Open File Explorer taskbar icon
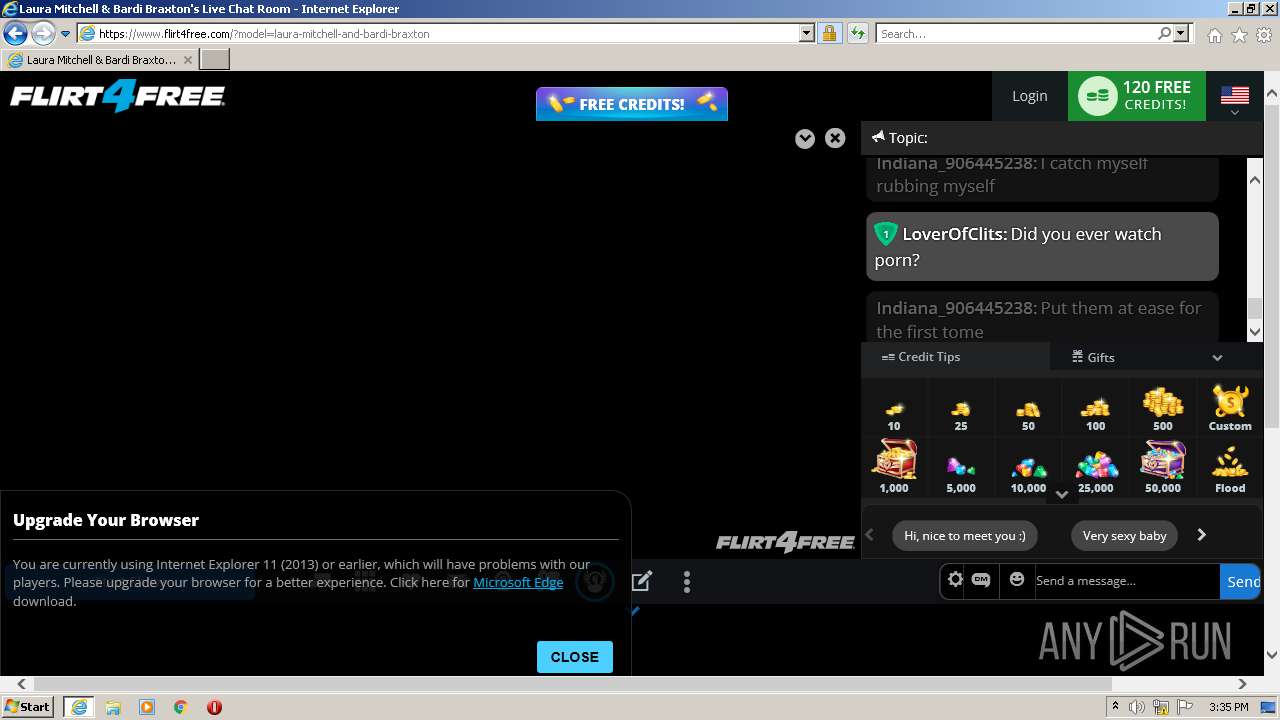The width and height of the screenshot is (1280, 720). click(x=113, y=707)
